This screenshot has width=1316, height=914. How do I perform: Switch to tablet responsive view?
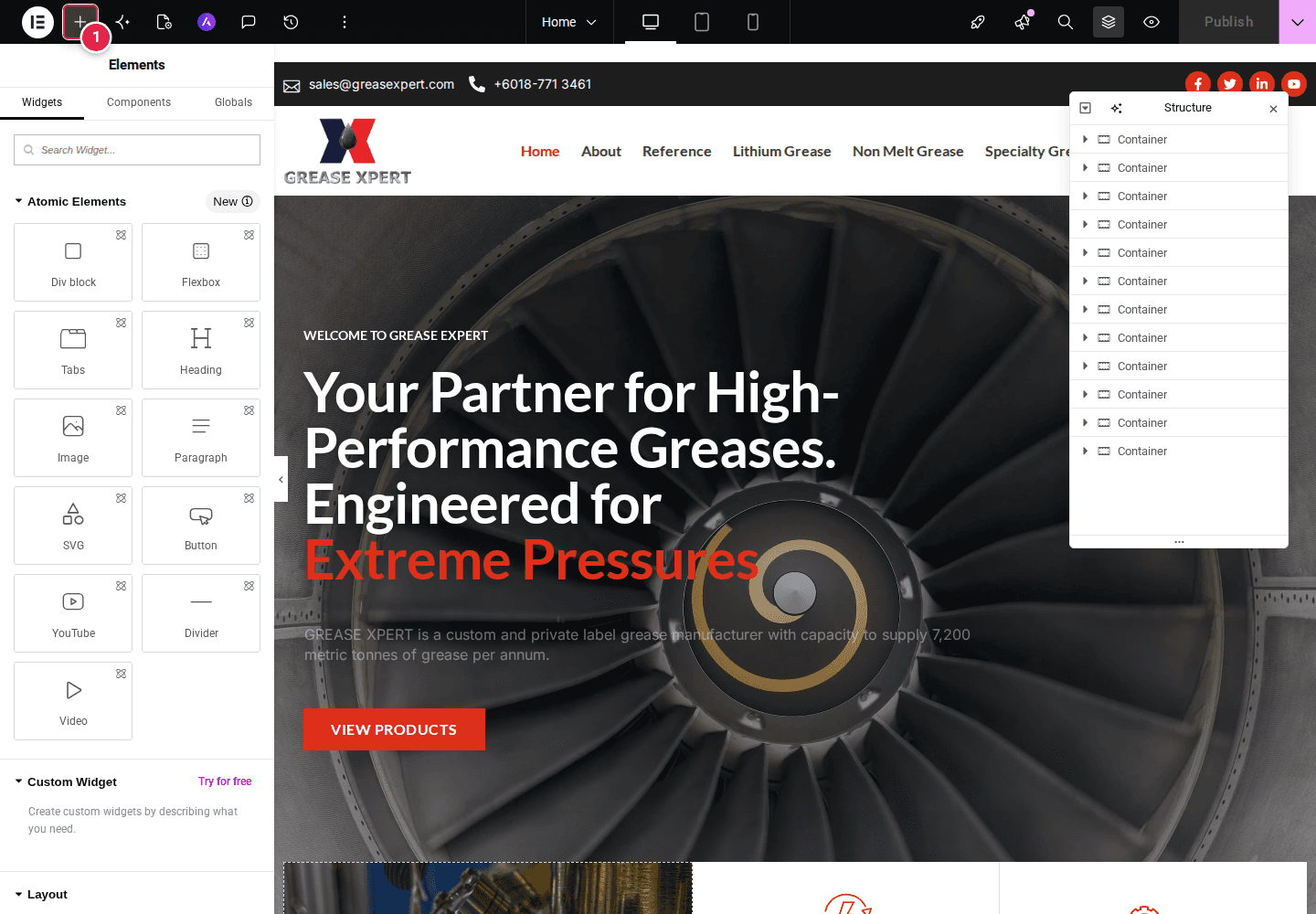702,22
